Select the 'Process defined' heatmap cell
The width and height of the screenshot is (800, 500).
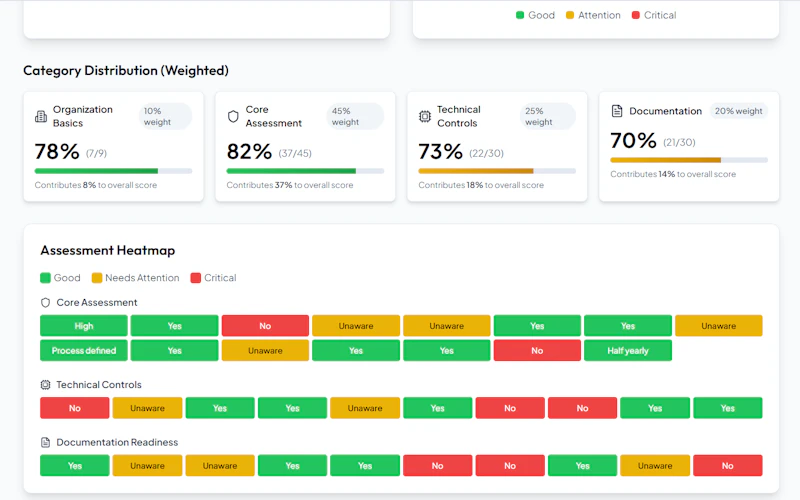(84, 351)
